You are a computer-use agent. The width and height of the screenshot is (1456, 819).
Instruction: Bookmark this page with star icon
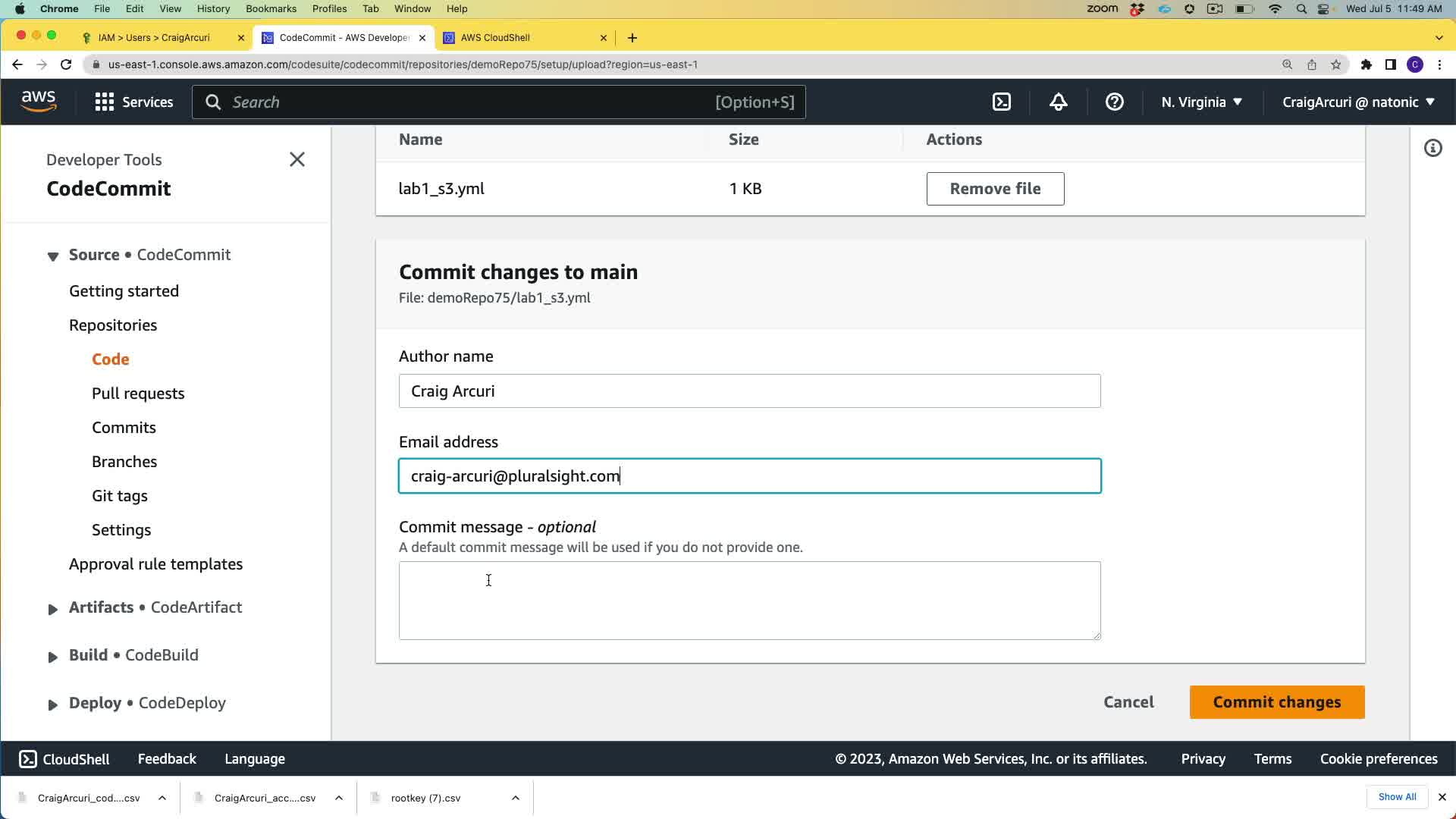pyautogui.click(x=1336, y=64)
